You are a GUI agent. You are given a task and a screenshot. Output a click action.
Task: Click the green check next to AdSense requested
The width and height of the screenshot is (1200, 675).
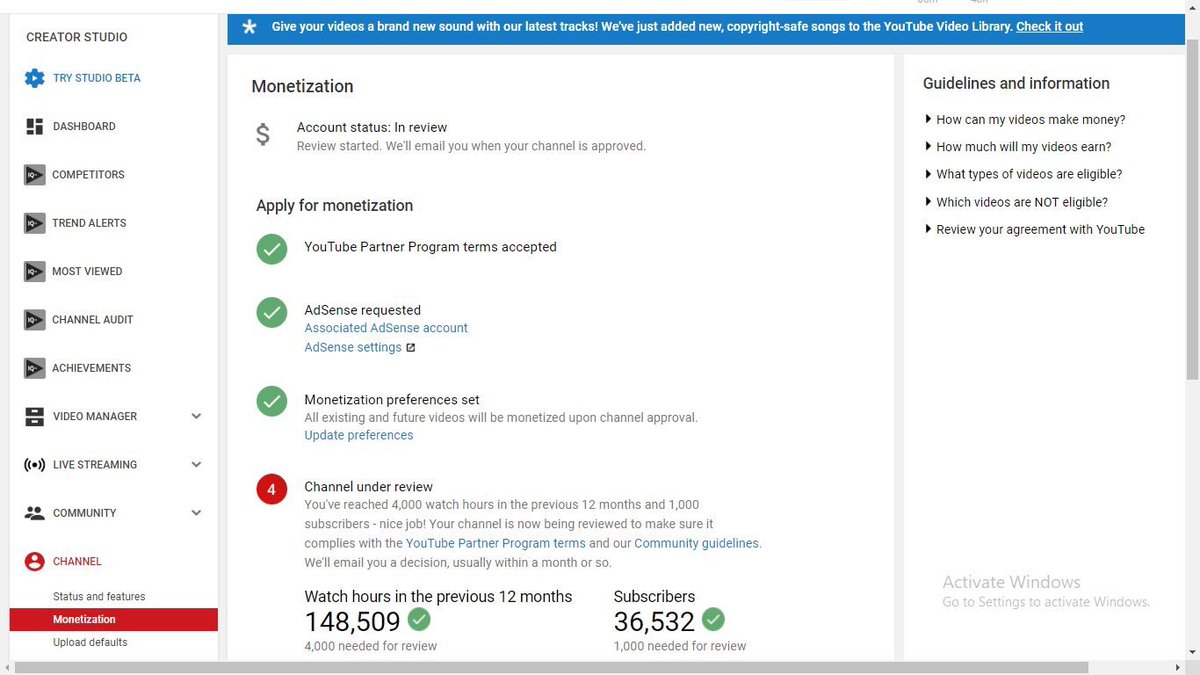click(272, 312)
